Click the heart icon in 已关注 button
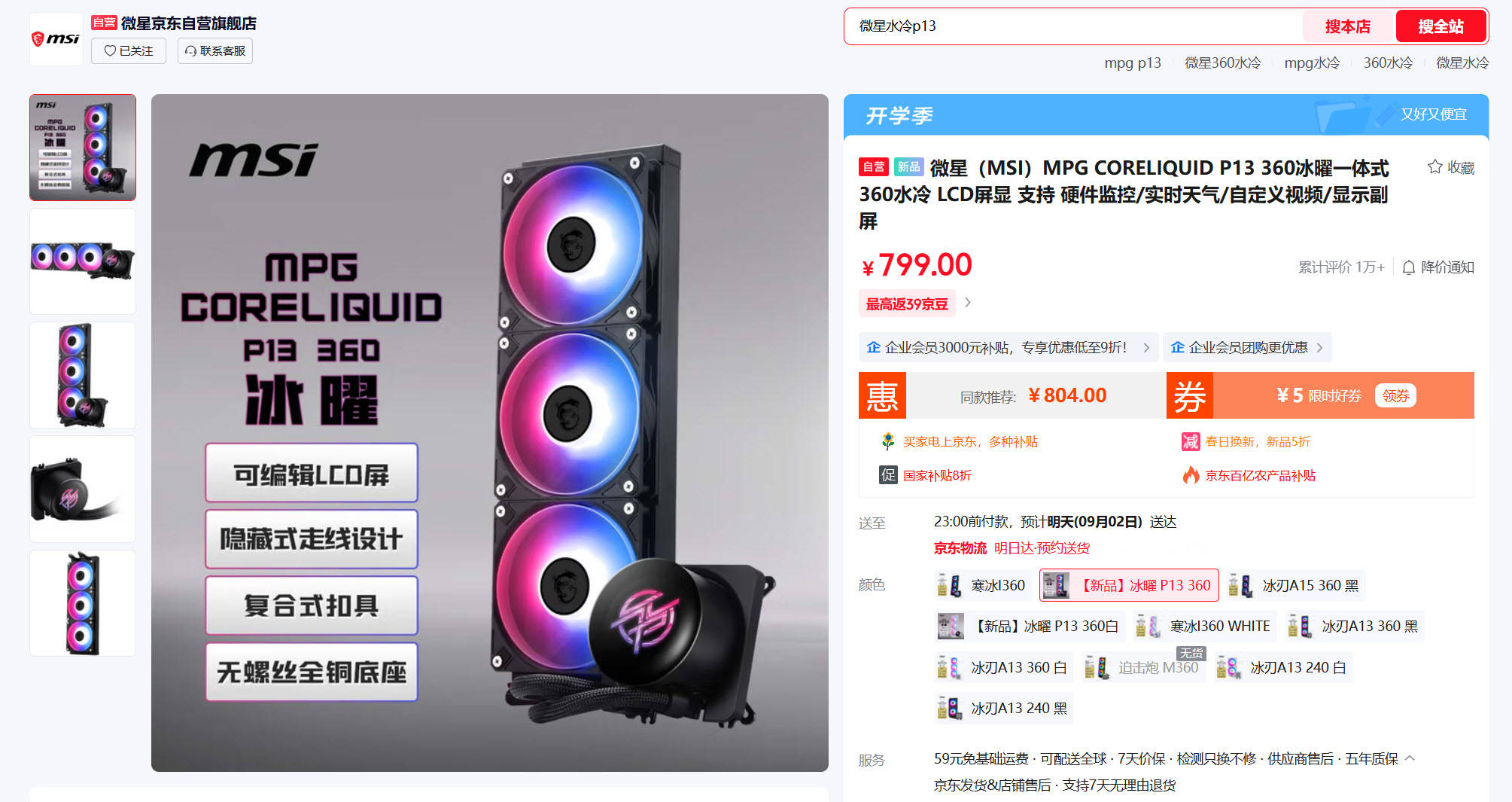 pyautogui.click(x=110, y=50)
